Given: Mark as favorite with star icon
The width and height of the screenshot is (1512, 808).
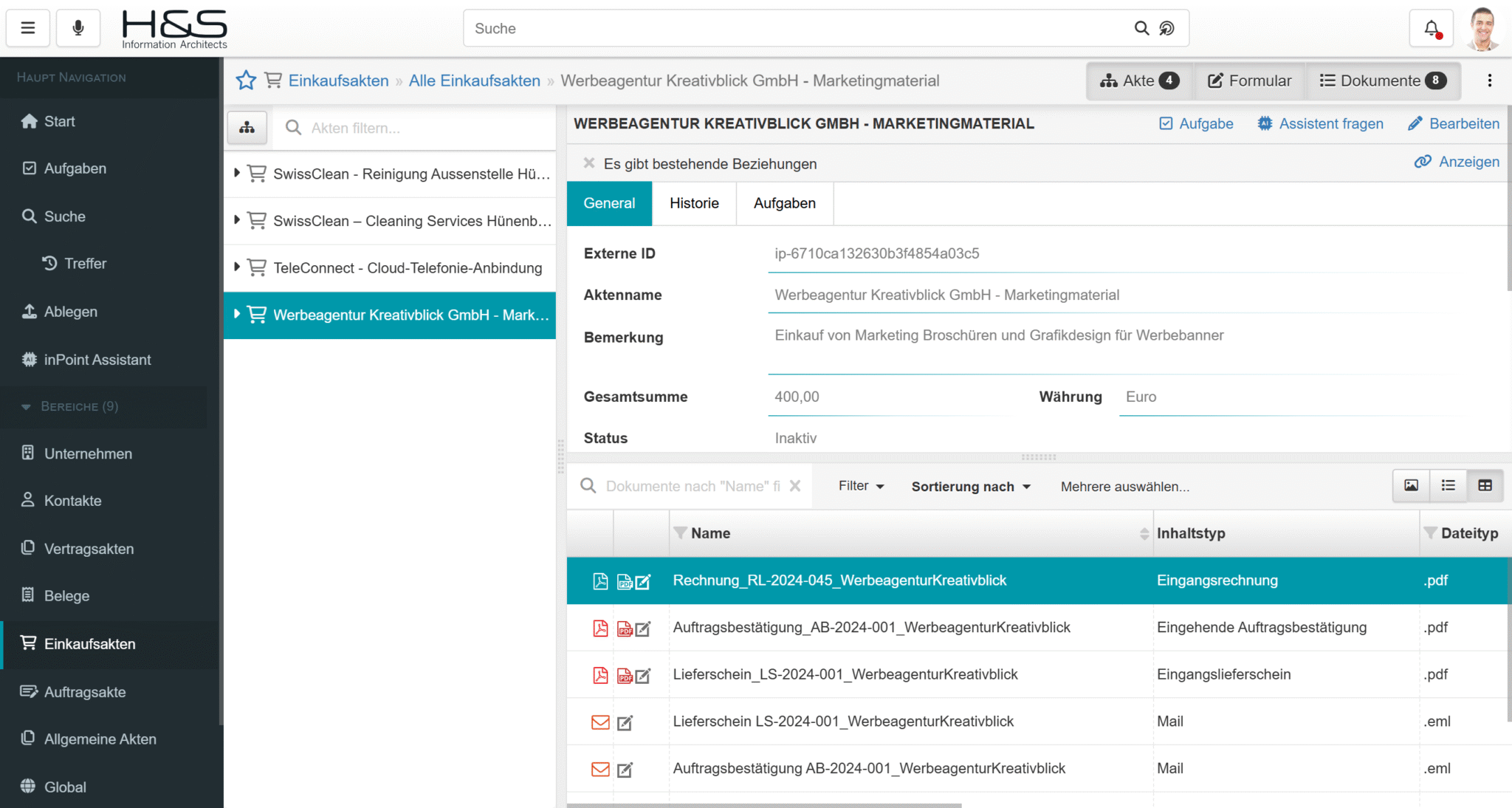Looking at the screenshot, I should pyautogui.click(x=246, y=81).
